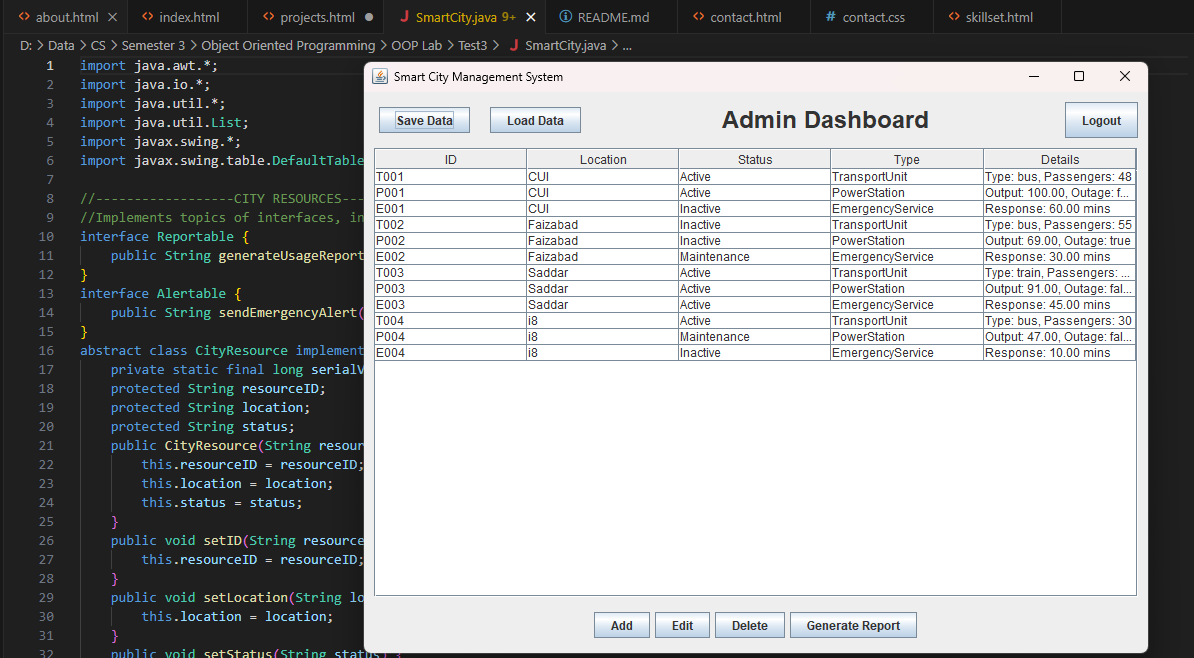
Task: Minimize the Smart City Management System window
Action: click(x=1034, y=76)
